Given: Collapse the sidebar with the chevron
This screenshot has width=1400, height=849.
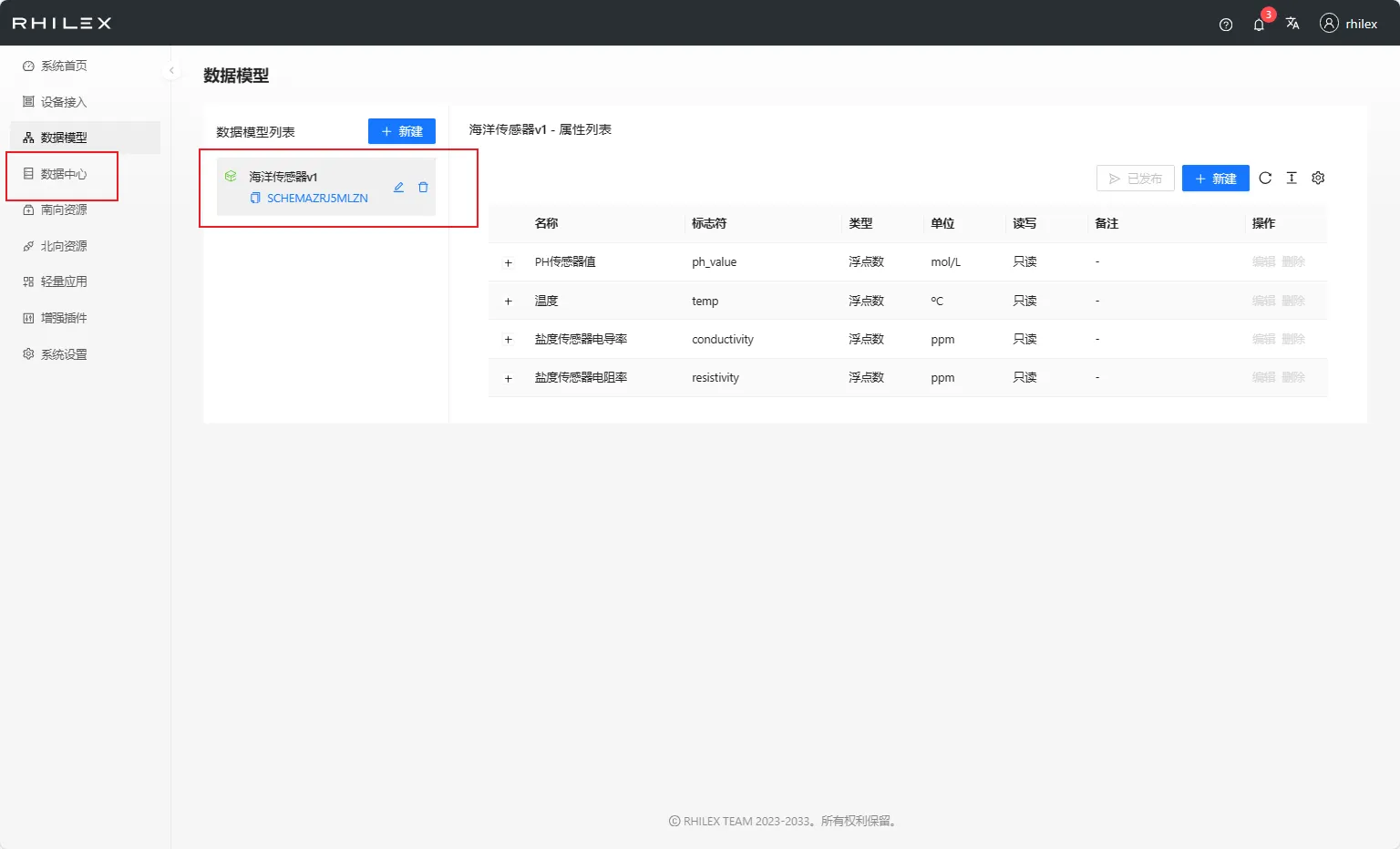Looking at the screenshot, I should coord(171,70).
